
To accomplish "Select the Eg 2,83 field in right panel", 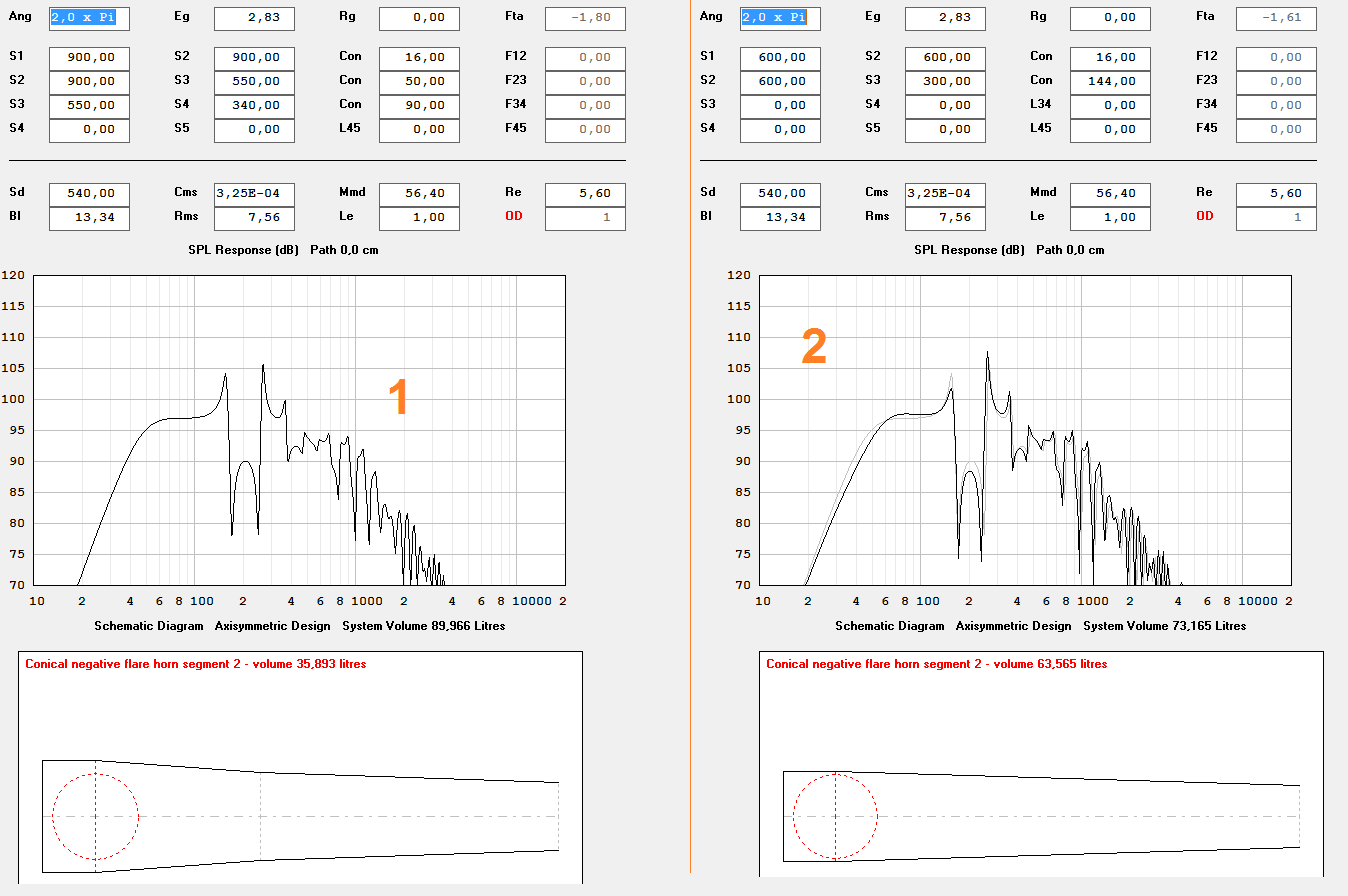I will click(945, 18).
